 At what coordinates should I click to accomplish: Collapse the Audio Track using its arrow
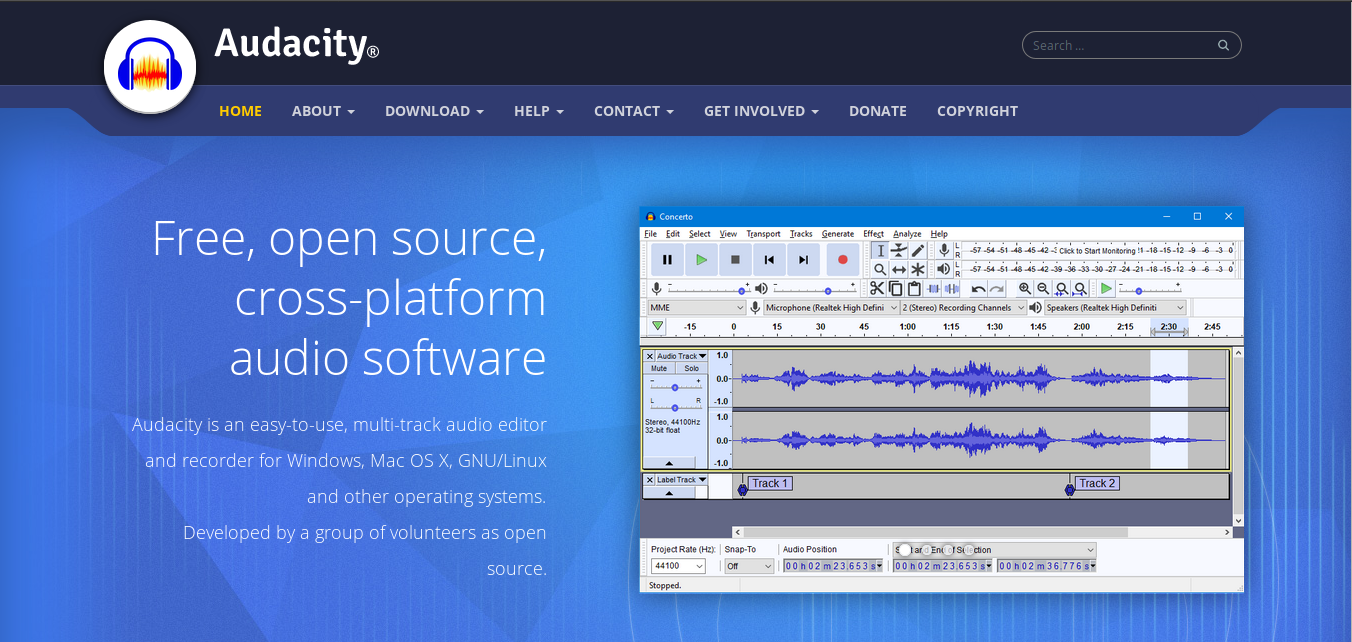(669, 463)
